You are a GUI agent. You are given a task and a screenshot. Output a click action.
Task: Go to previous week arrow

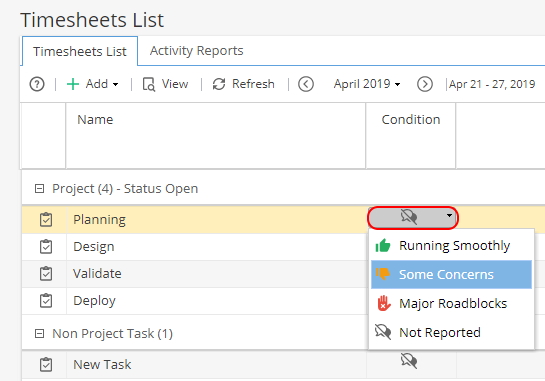click(x=306, y=84)
